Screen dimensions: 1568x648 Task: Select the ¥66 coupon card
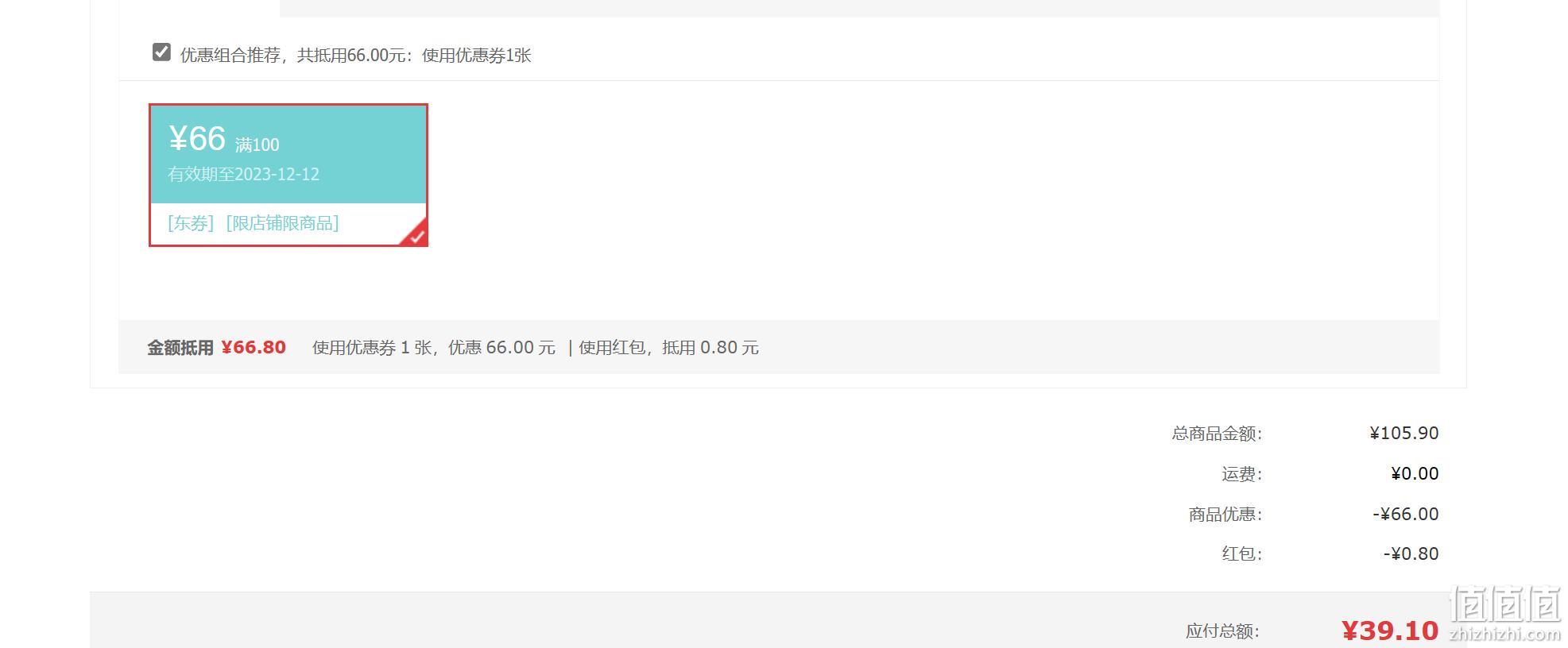(x=288, y=175)
